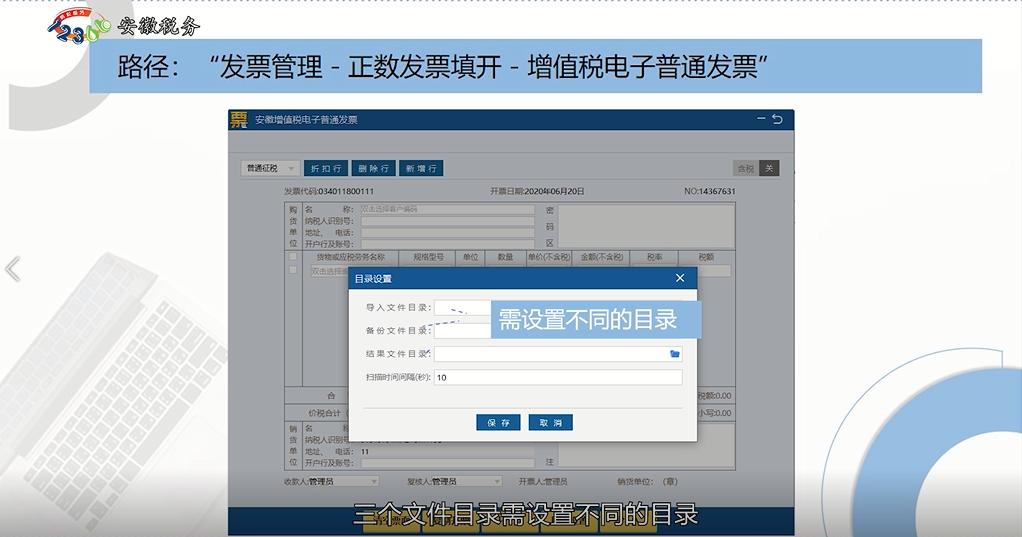Click the 安徽增值税电子普通发票 window title

[306, 120]
